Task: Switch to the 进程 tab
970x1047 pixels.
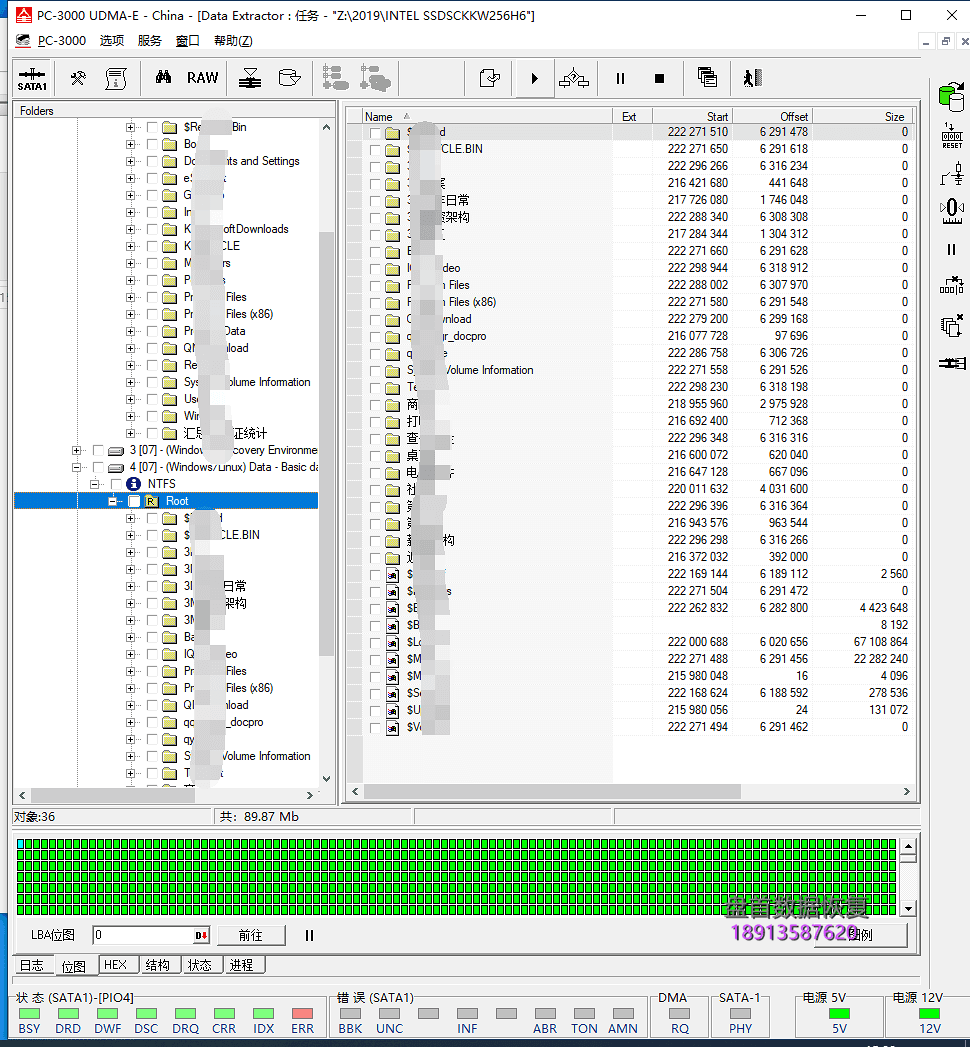Action: click(242, 965)
